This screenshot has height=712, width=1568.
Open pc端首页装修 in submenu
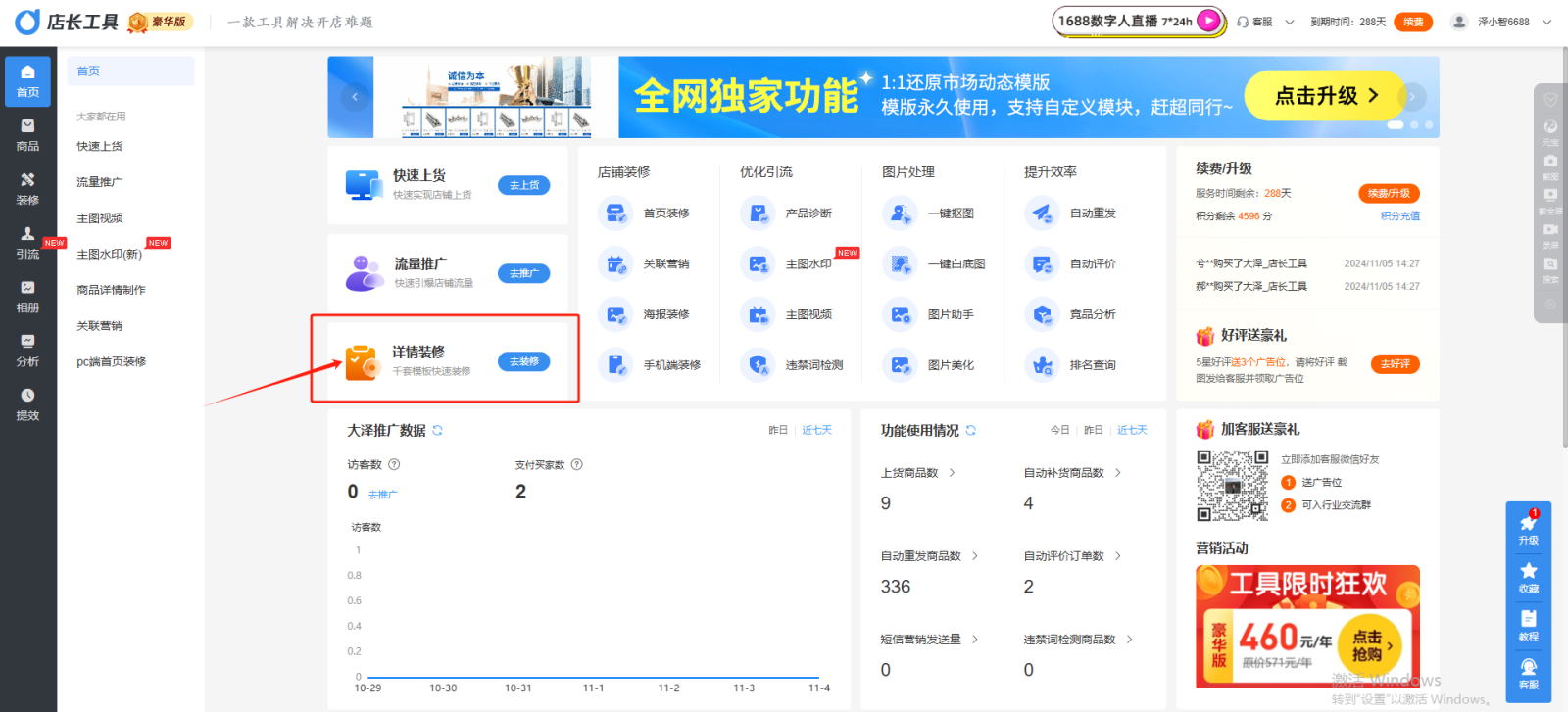pos(111,361)
